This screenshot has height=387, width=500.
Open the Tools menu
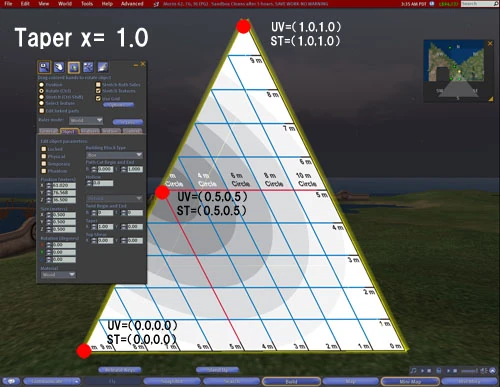coord(87,4)
